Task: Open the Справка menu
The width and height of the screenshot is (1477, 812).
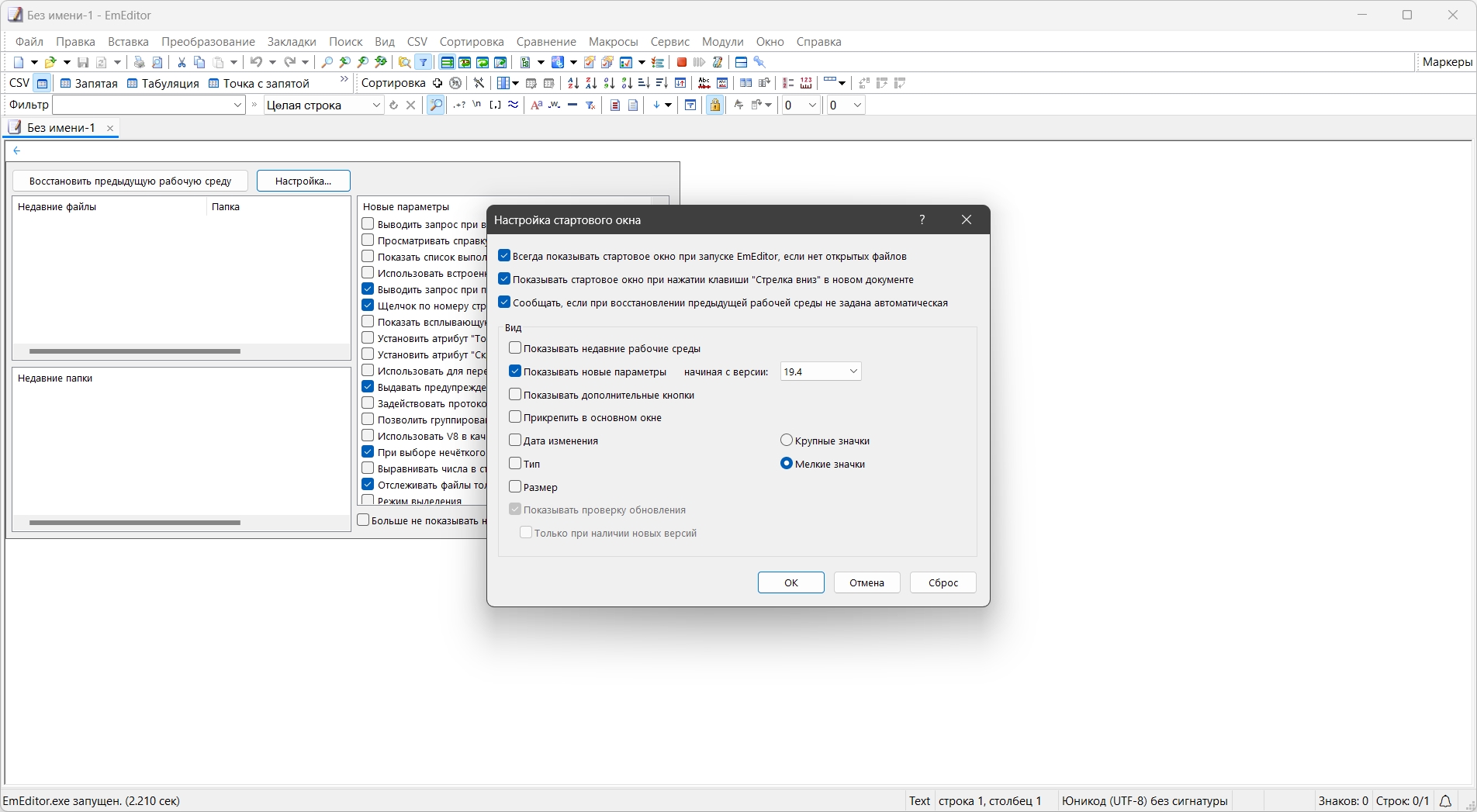Action: pyautogui.click(x=818, y=42)
